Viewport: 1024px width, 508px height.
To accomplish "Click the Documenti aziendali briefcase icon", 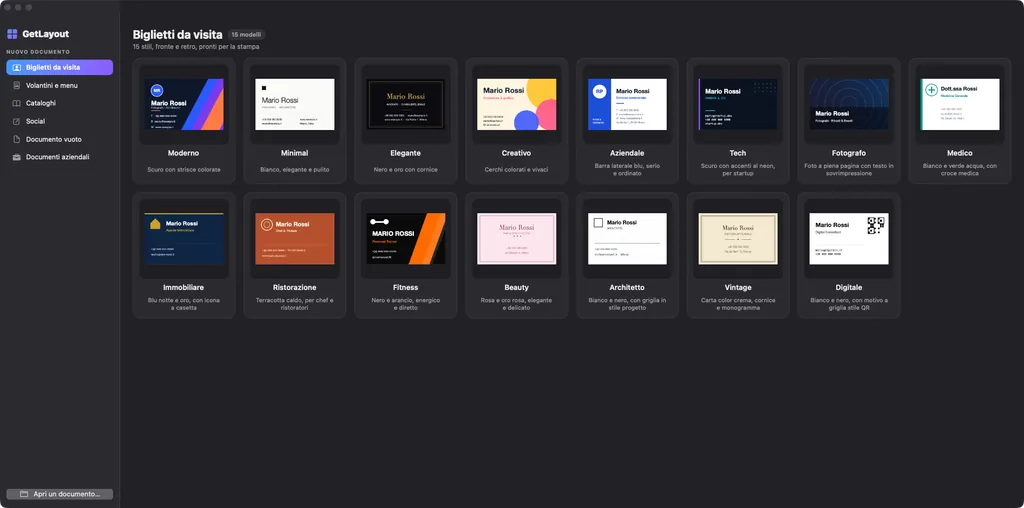I will click(x=17, y=157).
